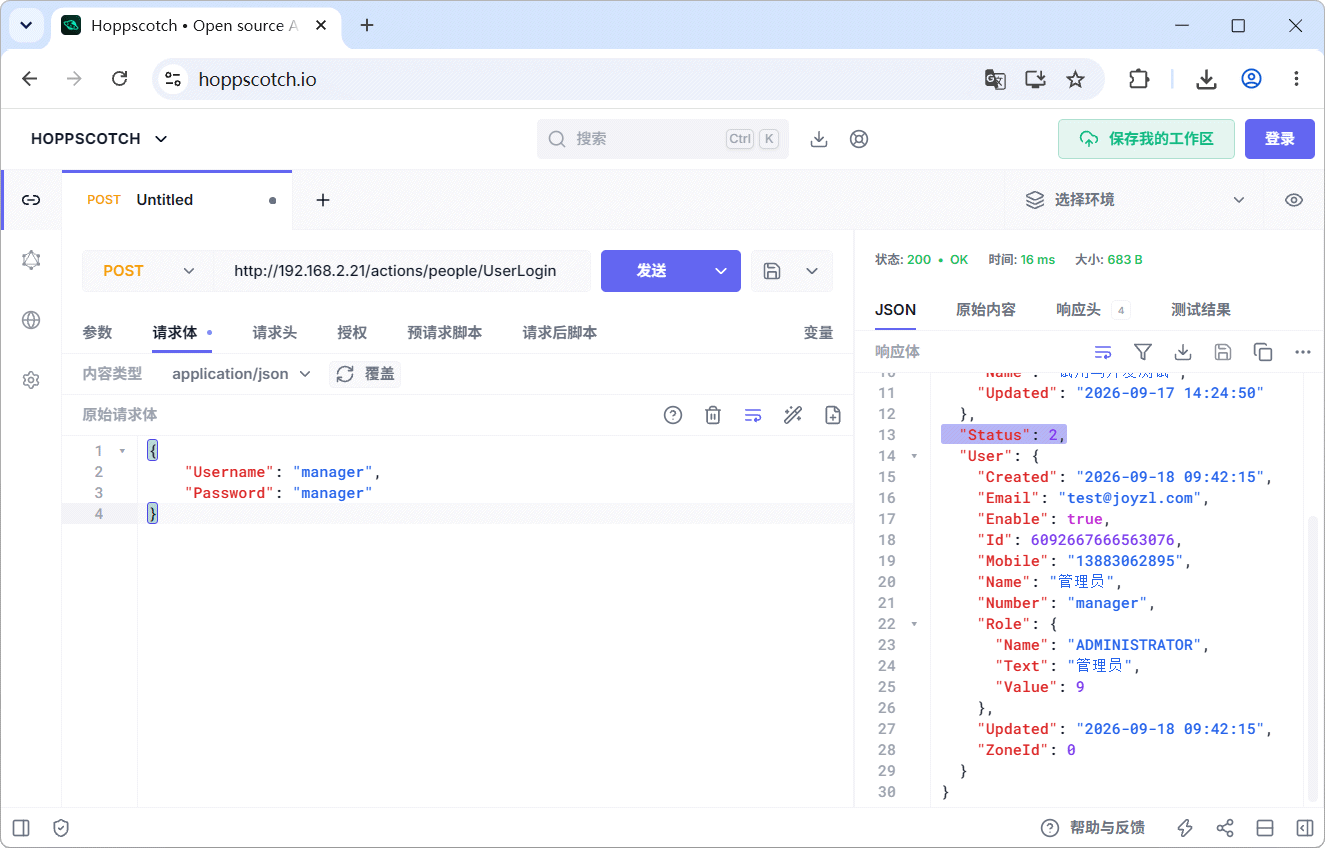
Task: Click 帮助与反馈 help and feedback
Action: click(1092, 828)
